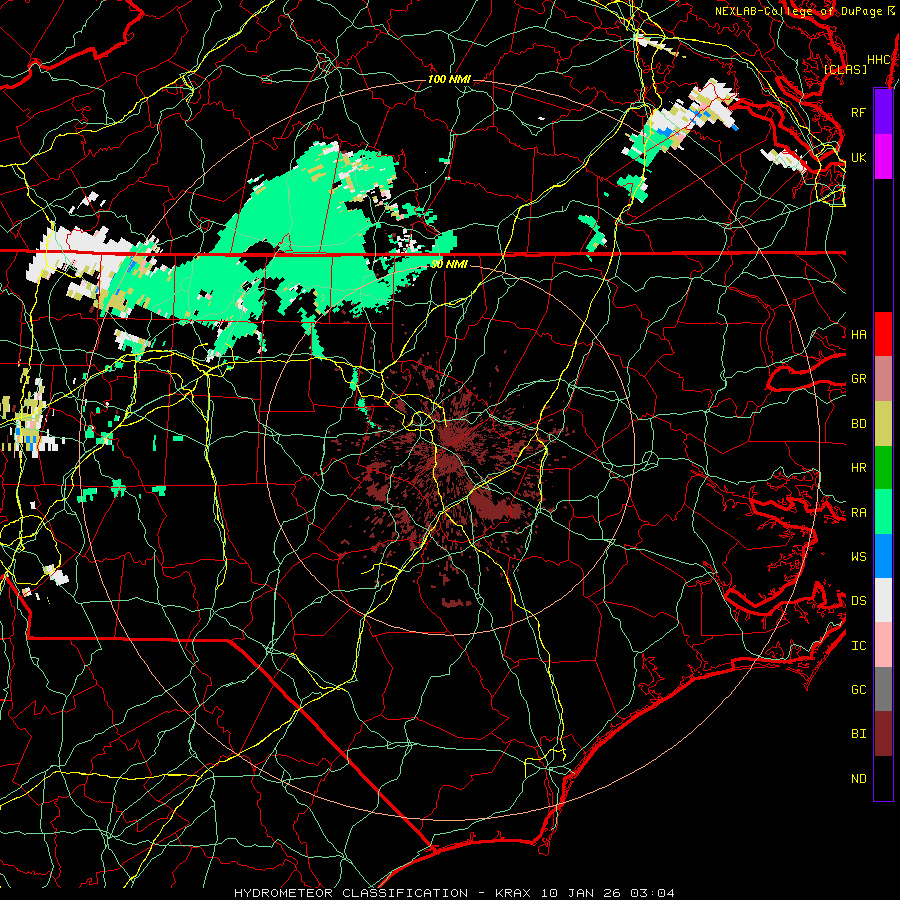Click the GR legend label
Viewport: 900px width, 900px height.
[x=858, y=379]
